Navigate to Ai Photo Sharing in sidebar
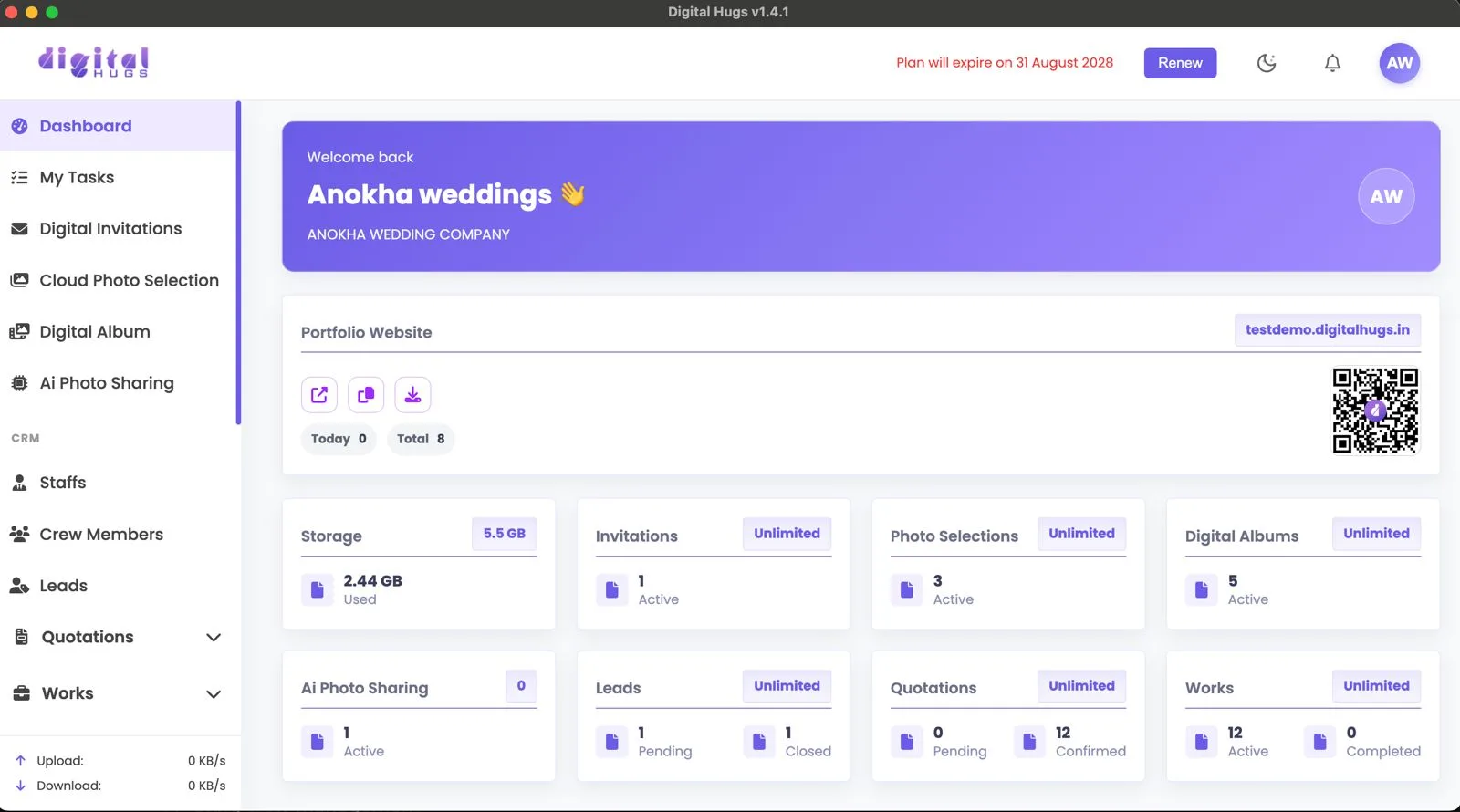 pos(119,383)
